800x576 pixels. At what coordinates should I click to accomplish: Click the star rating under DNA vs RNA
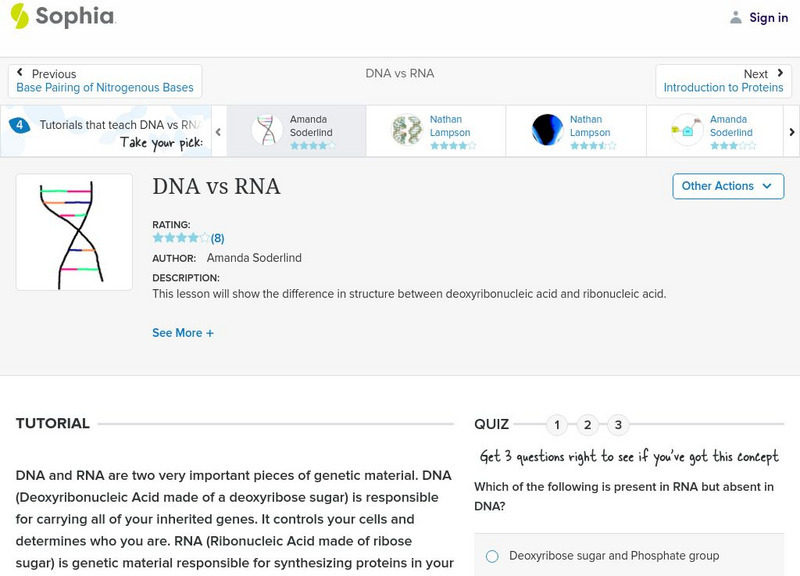point(181,238)
